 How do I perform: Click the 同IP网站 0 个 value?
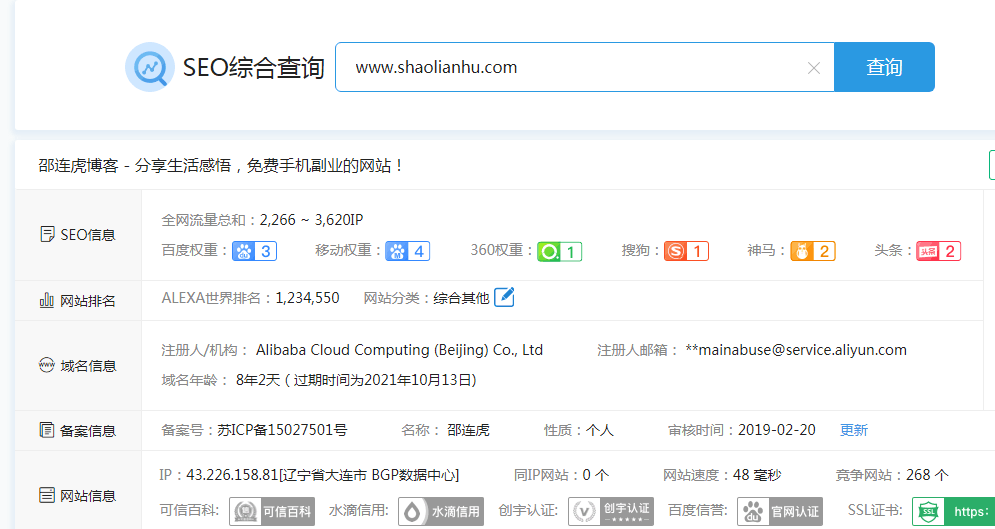[595, 474]
